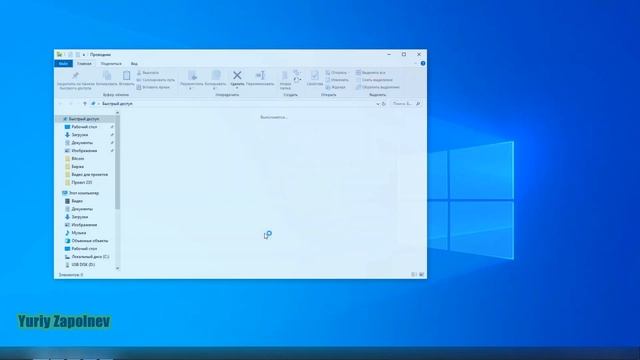
Task: Switch to the Поделиться (Share) tab
Action: pyautogui.click(x=111, y=64)
